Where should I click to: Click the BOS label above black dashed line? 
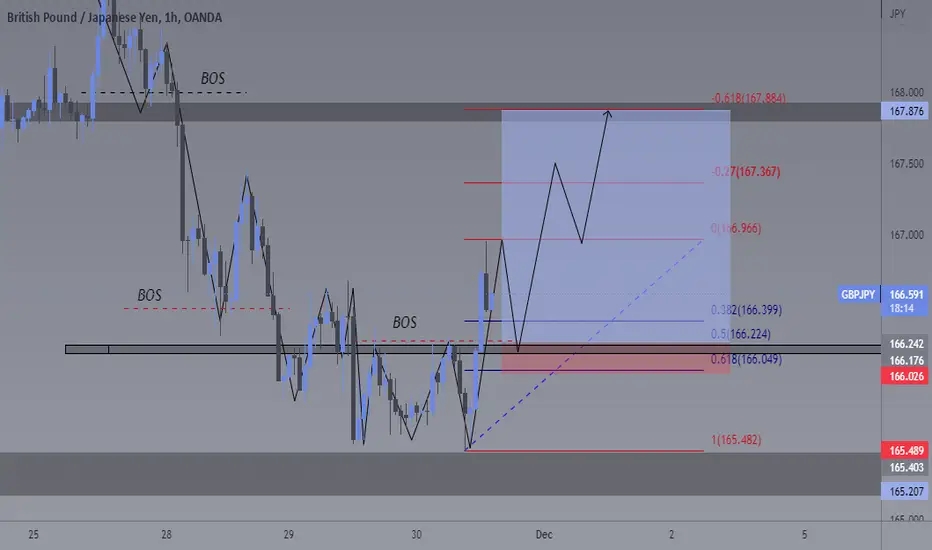pos(213,78)
